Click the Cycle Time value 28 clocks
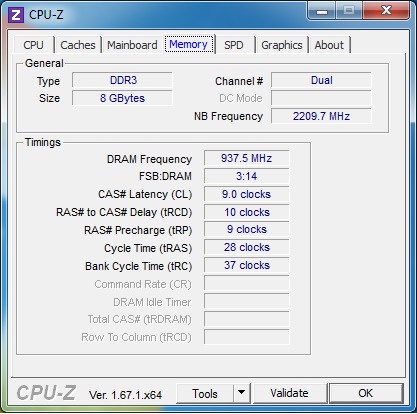The width and height of the screenshot is (417, 414). 247,248
